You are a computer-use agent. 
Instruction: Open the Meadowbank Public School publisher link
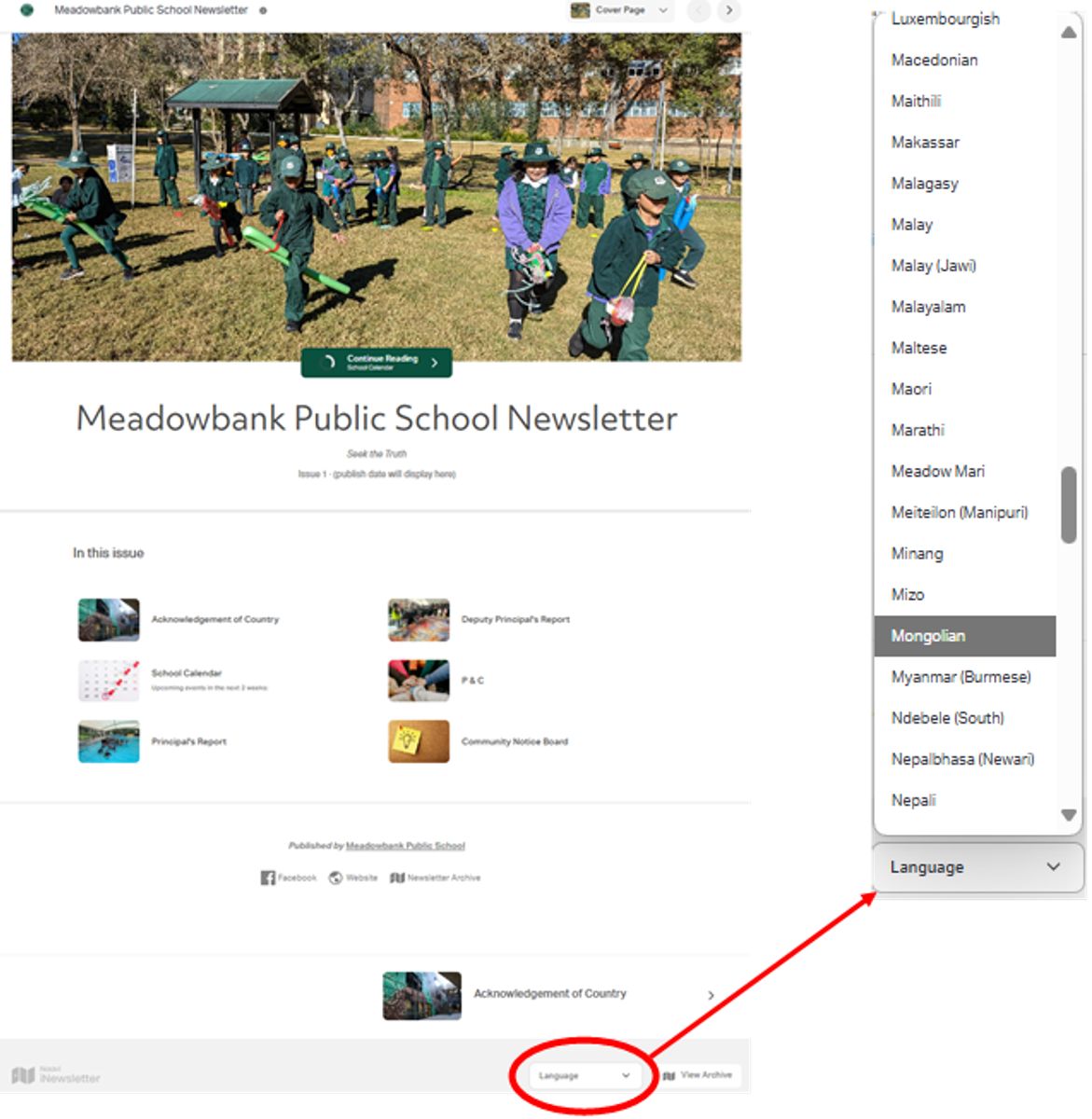(406, 846)
